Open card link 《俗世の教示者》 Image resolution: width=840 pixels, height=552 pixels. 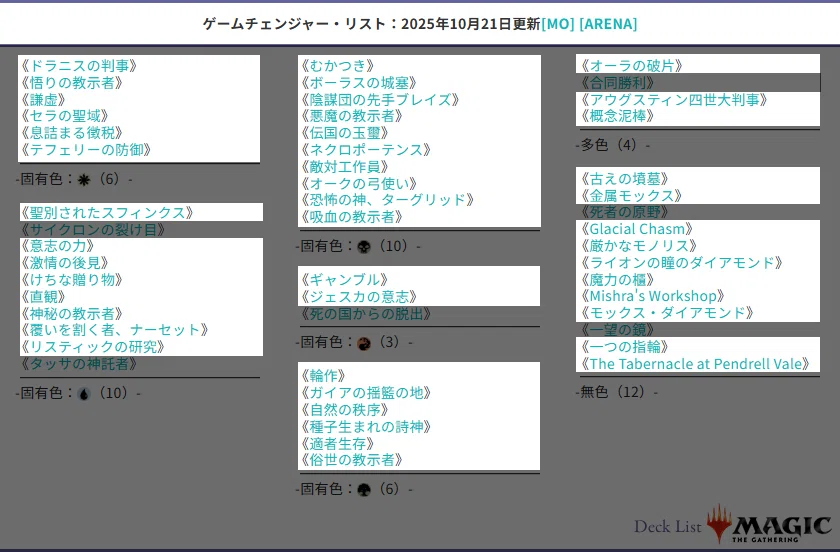351,460
